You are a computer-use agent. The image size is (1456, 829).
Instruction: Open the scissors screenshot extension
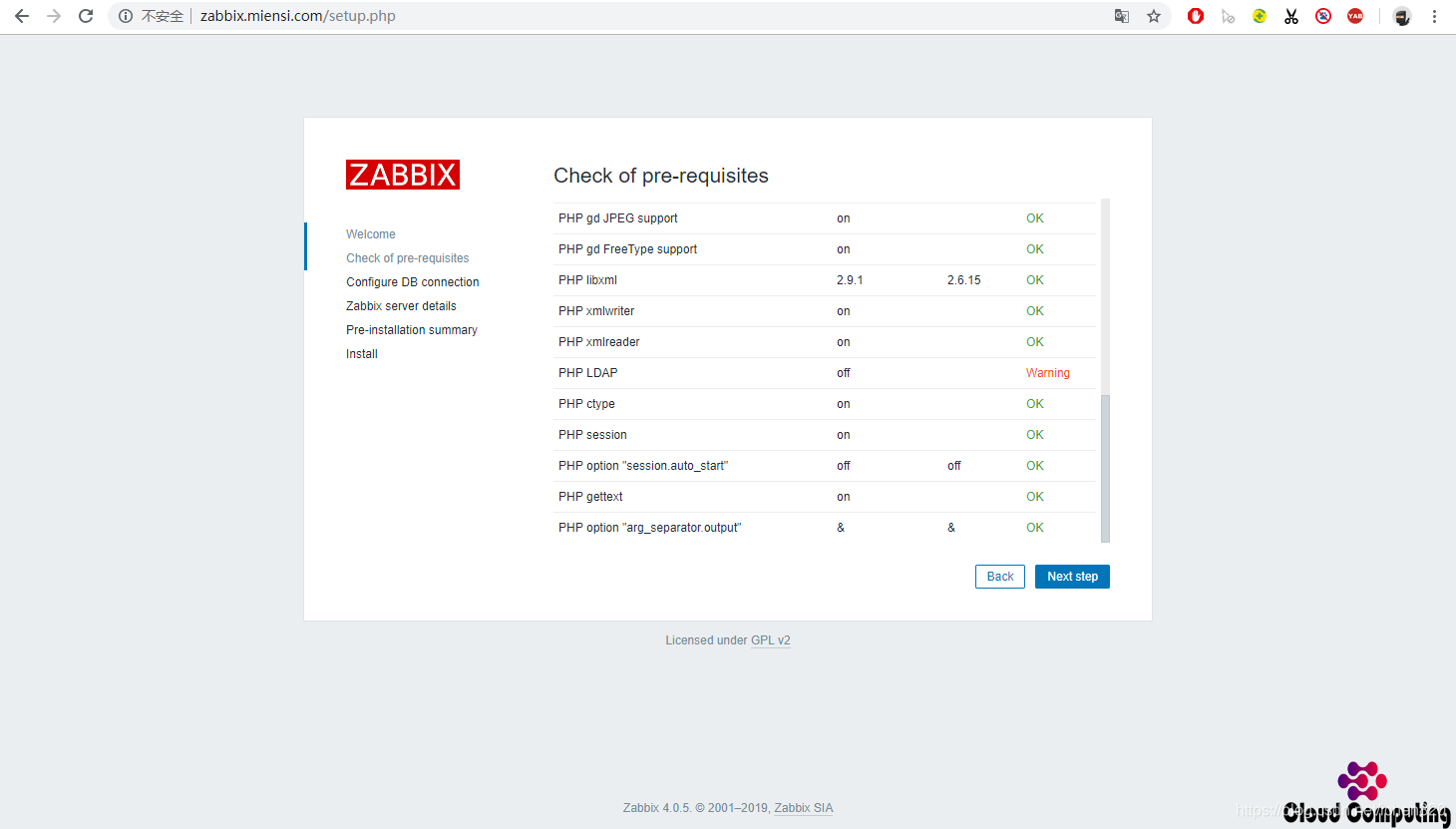point(1291,16)
